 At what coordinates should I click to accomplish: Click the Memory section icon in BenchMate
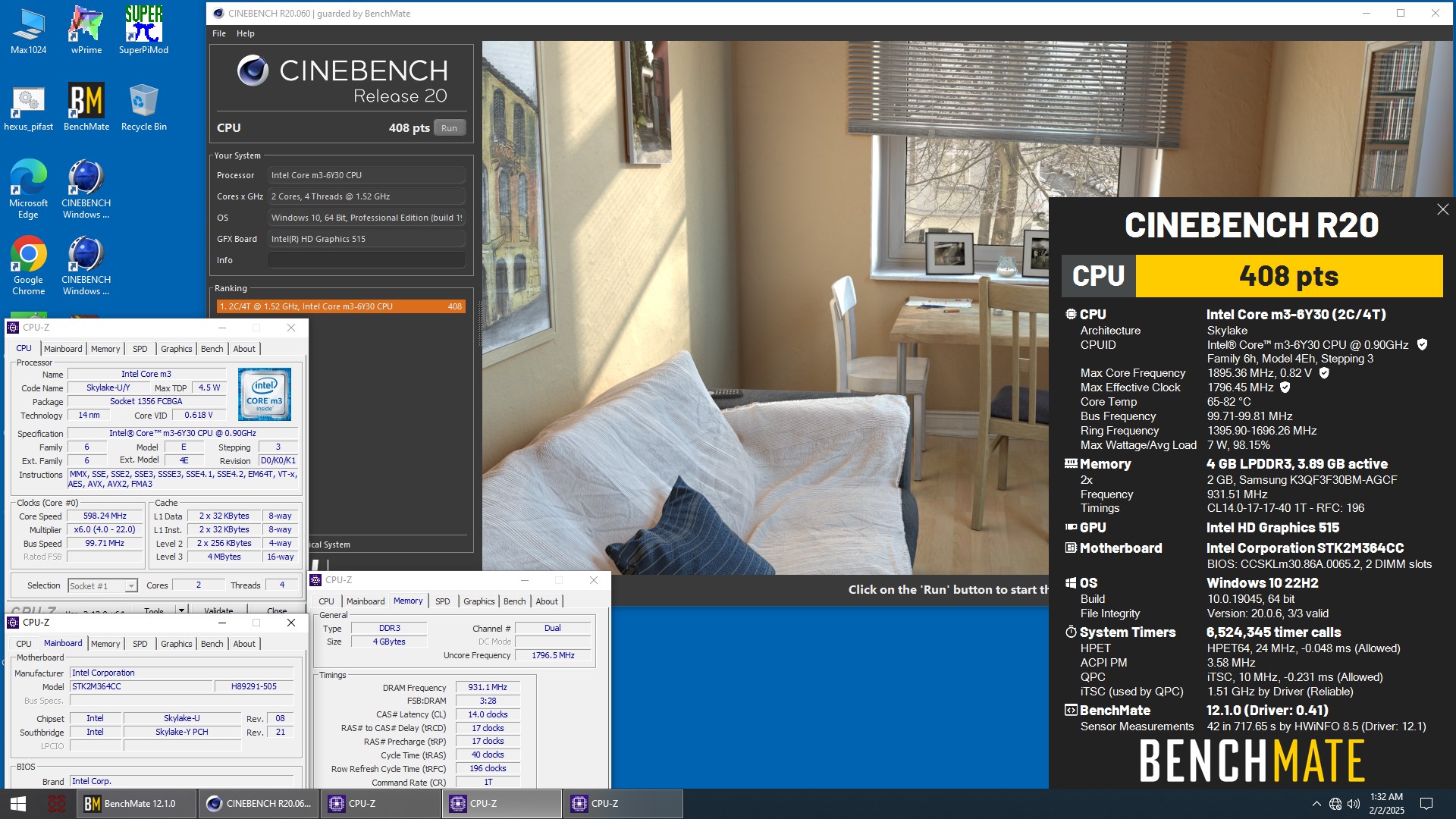1071,463
